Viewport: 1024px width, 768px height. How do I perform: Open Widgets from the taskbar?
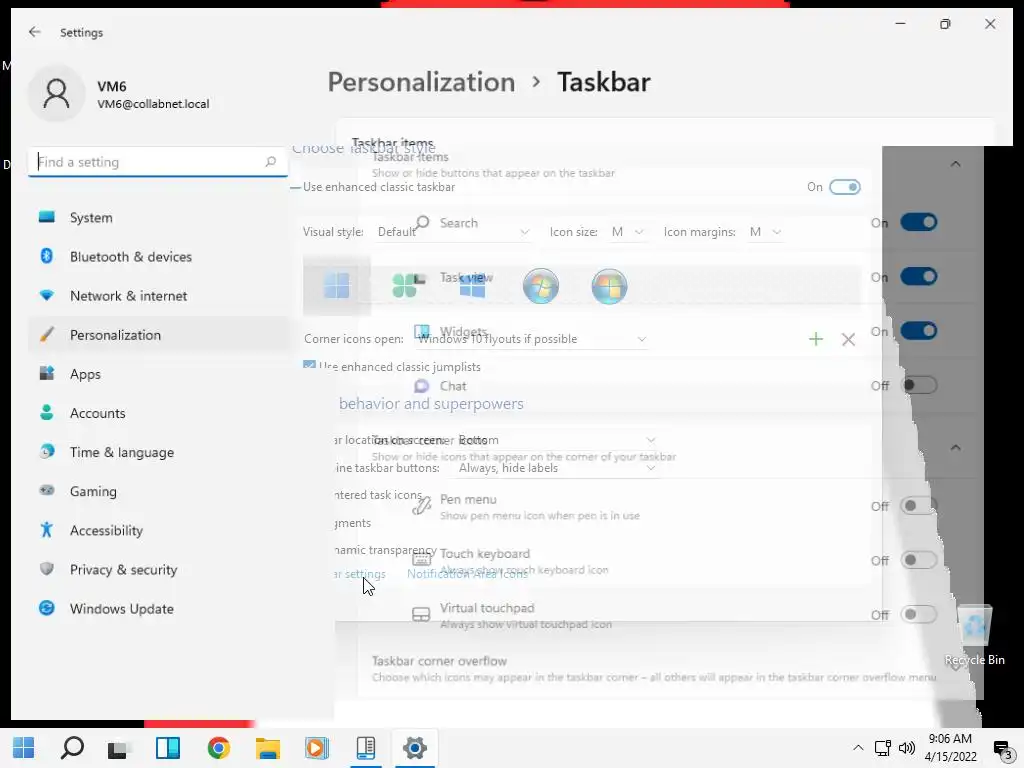(x=168, y=748)
